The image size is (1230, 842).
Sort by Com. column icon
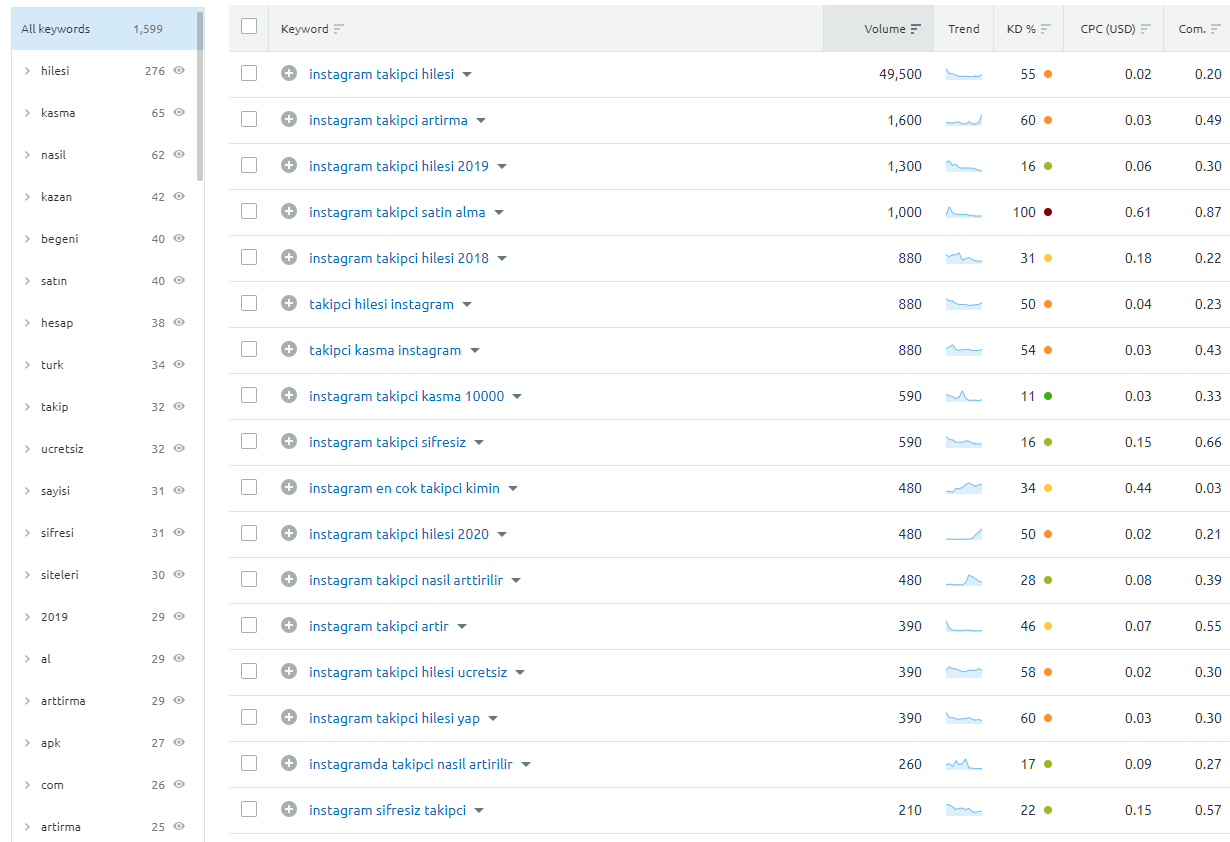click(x=1215, y=29)
